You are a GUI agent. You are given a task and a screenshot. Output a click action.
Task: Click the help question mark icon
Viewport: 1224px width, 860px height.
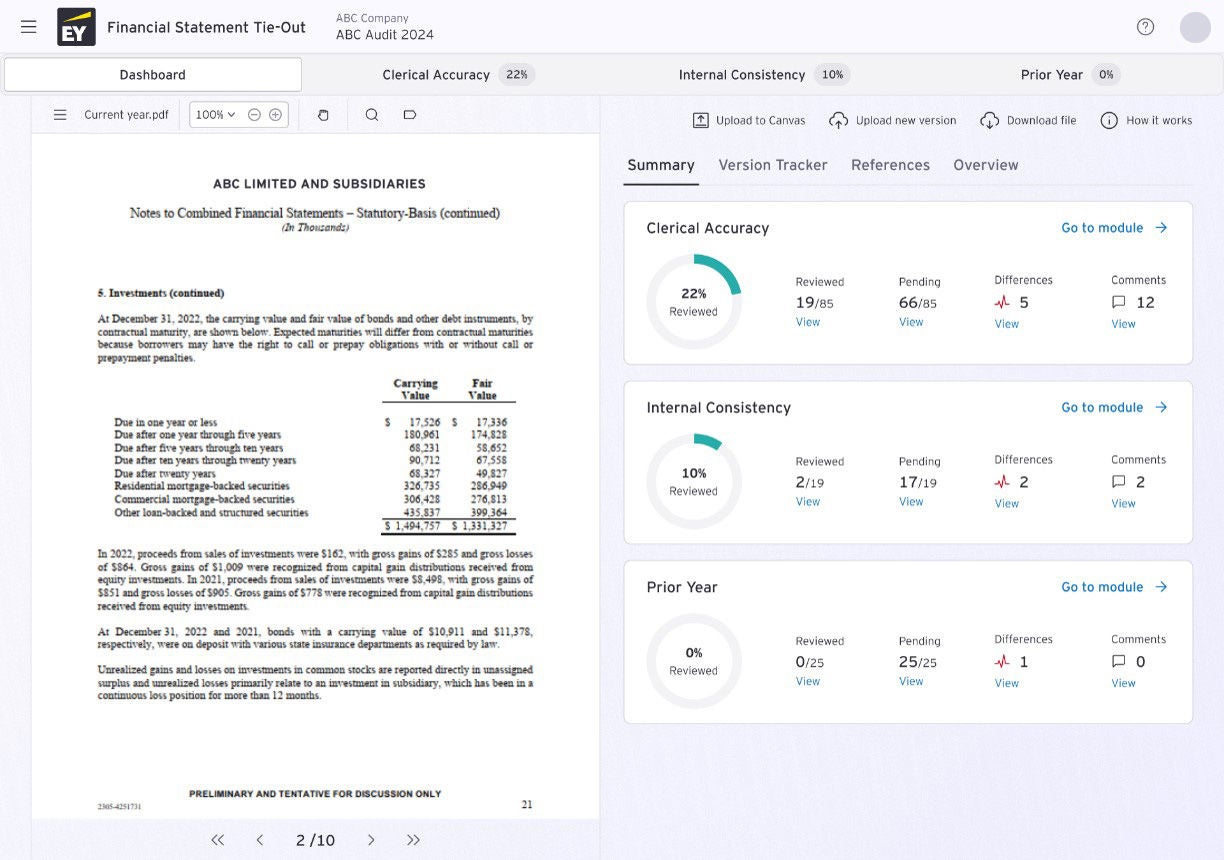[1145, 27]
